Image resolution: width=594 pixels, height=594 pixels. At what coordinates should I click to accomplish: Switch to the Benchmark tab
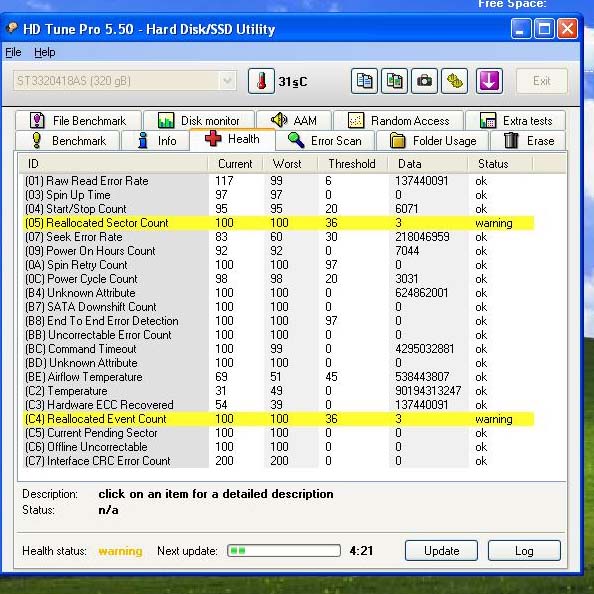tap(68, 141)
